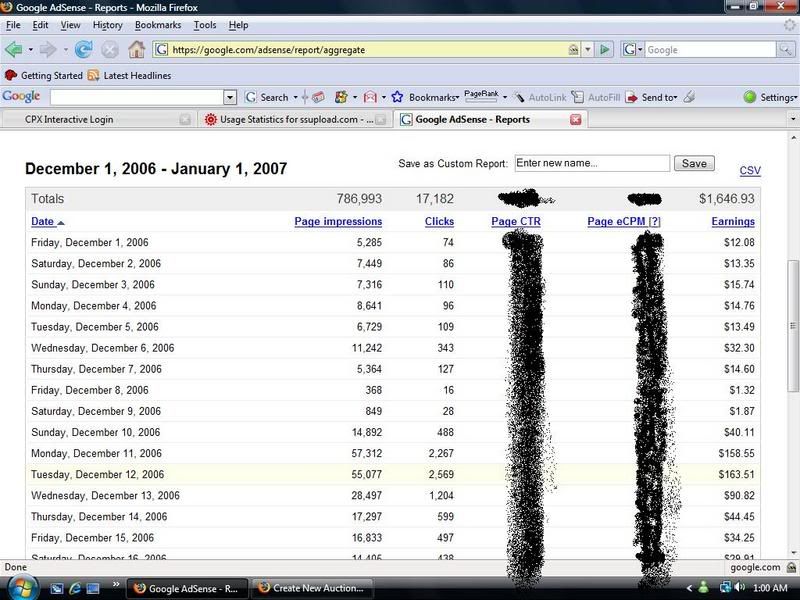Close the Google AdSense - Reports tab
Image resolution: width=800 pixels, height=600 pixels.
tap(575, 119)
